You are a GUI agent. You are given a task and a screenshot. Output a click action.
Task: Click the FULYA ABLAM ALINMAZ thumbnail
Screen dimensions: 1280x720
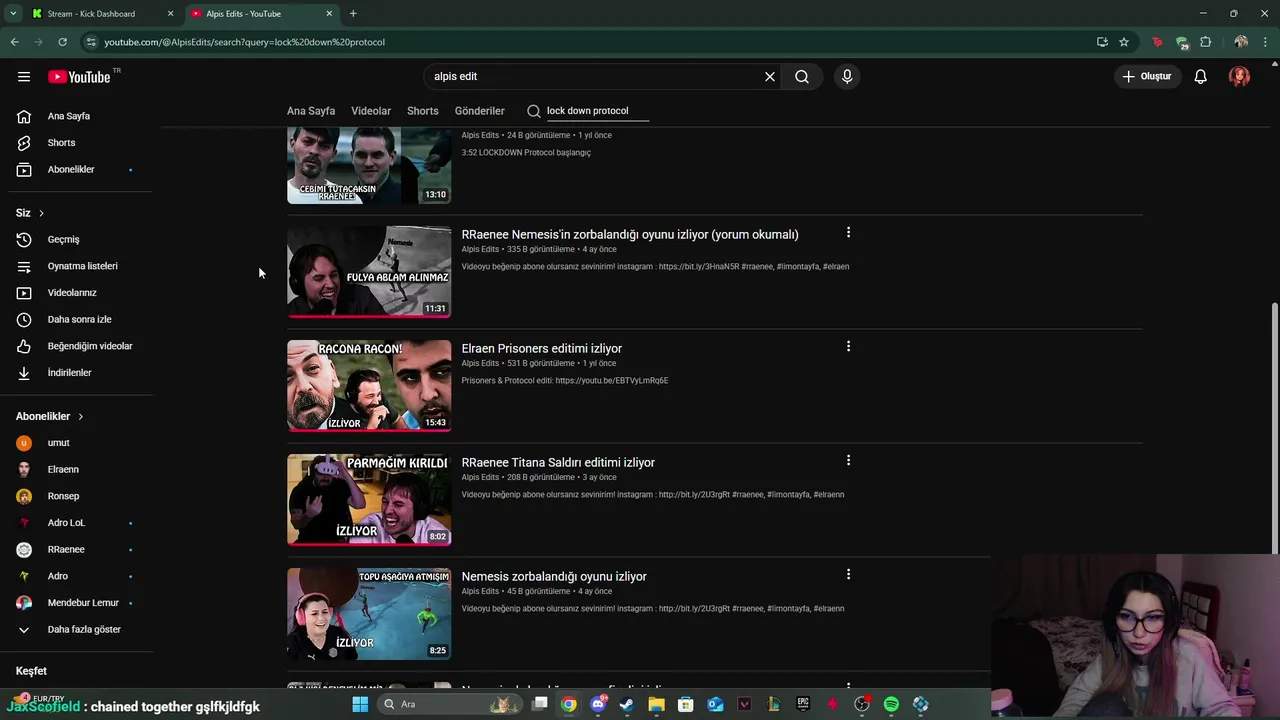coord(369,272)
